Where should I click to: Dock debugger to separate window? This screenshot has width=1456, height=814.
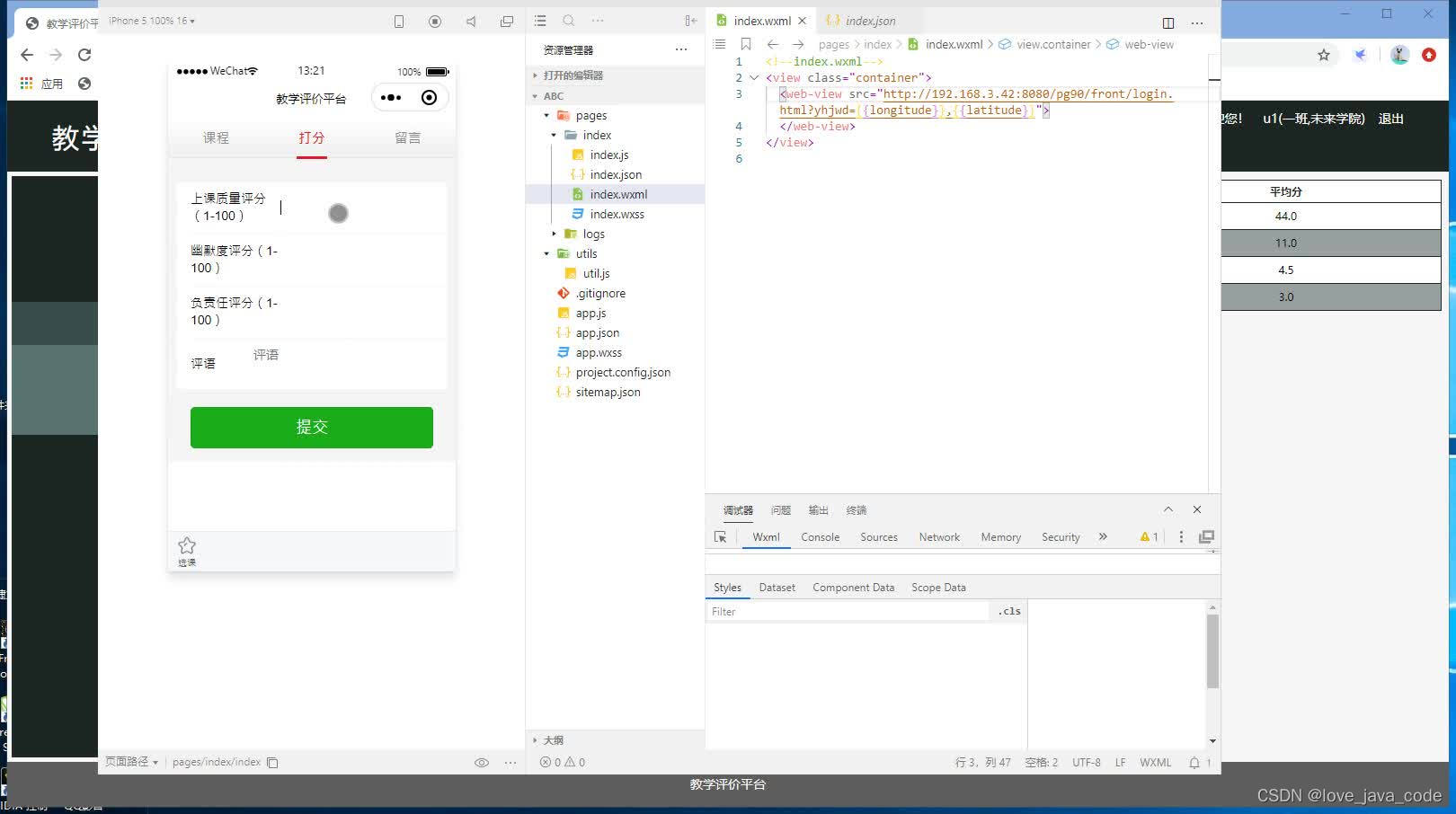pyautogui.click(x=1206, y=536)
